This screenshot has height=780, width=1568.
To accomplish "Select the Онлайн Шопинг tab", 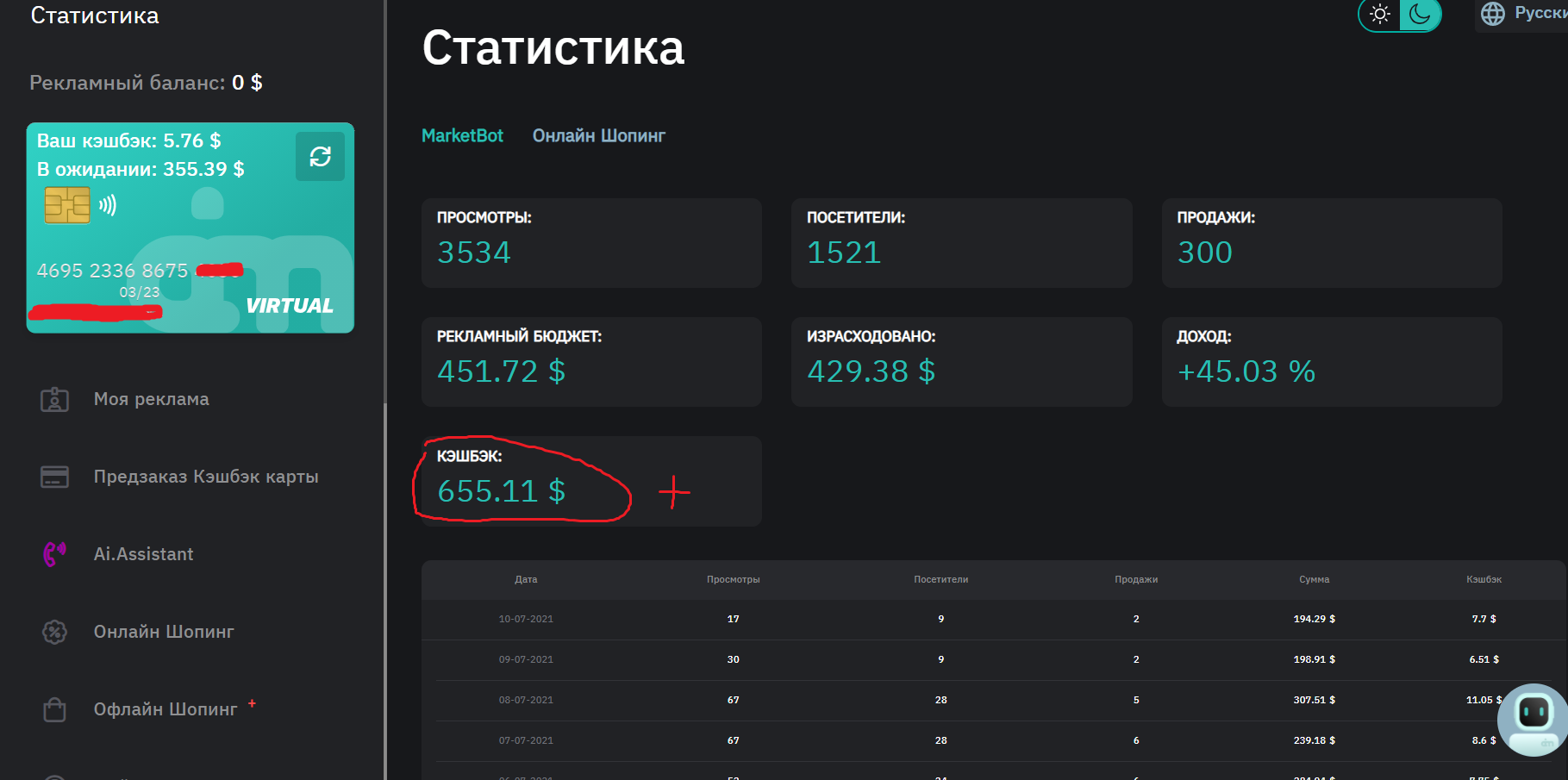I will click(599, 135).
